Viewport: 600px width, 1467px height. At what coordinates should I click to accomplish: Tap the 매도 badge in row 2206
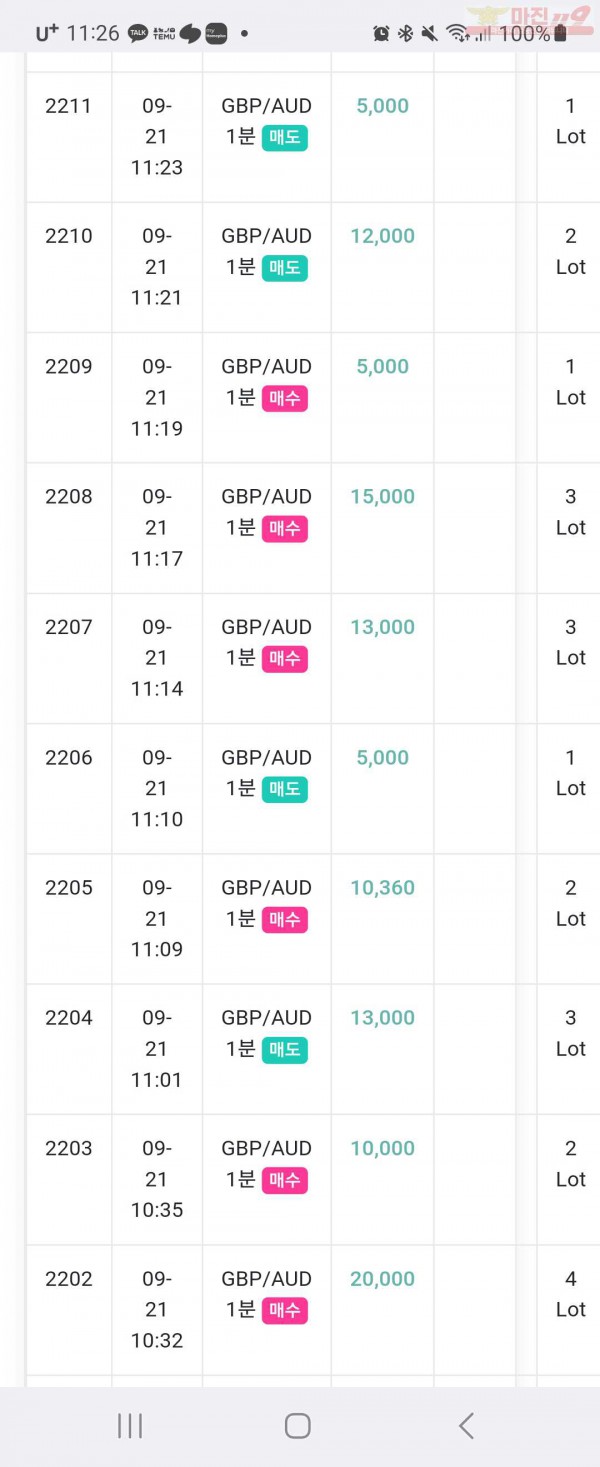click(x=285, y=789)
